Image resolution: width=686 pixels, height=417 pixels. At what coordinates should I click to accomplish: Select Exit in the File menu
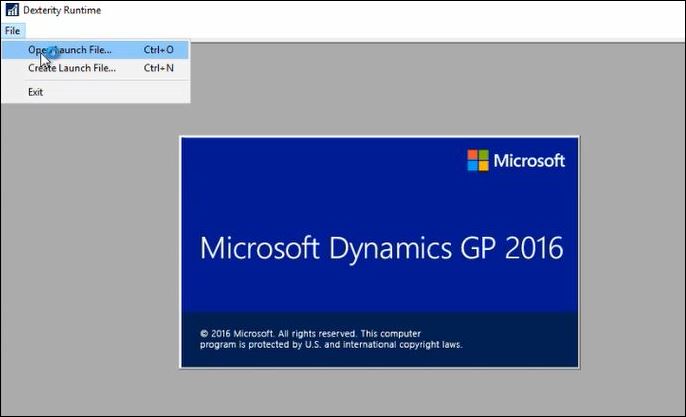(x=36, y=92)
